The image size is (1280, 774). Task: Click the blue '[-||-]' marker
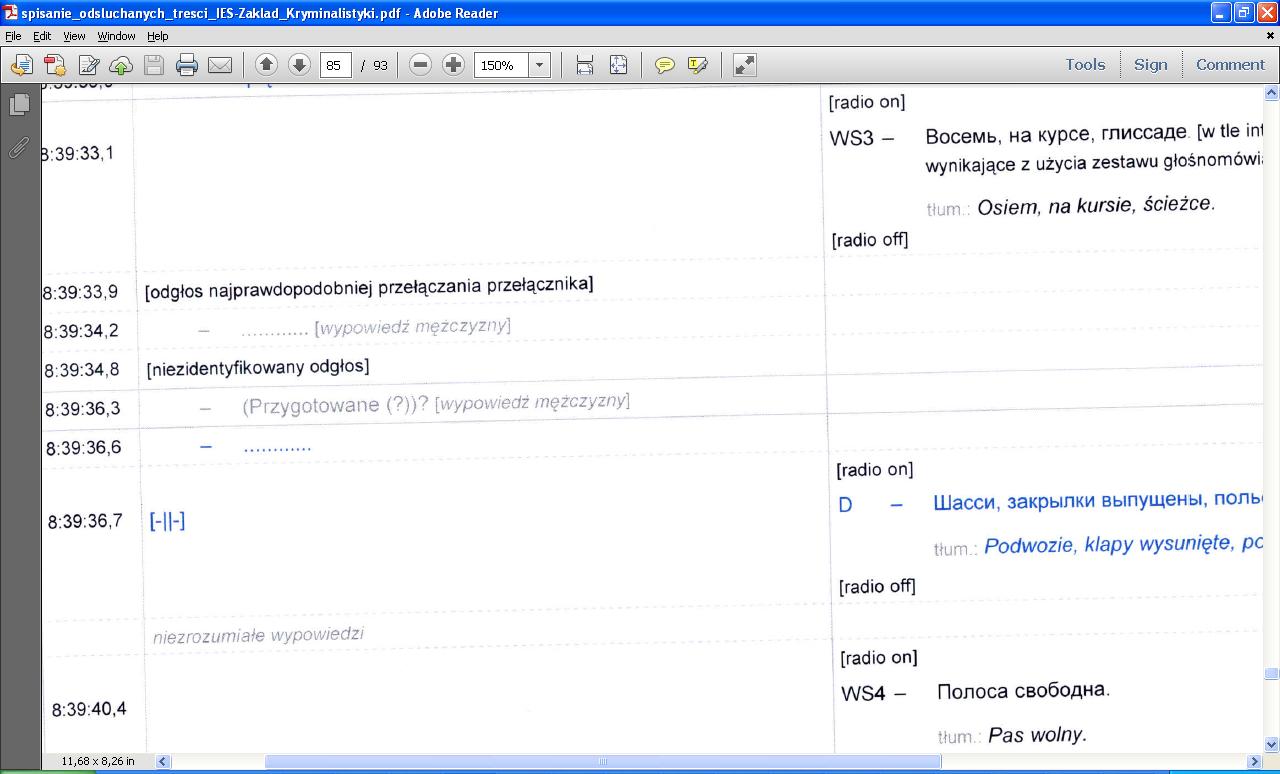167,520
